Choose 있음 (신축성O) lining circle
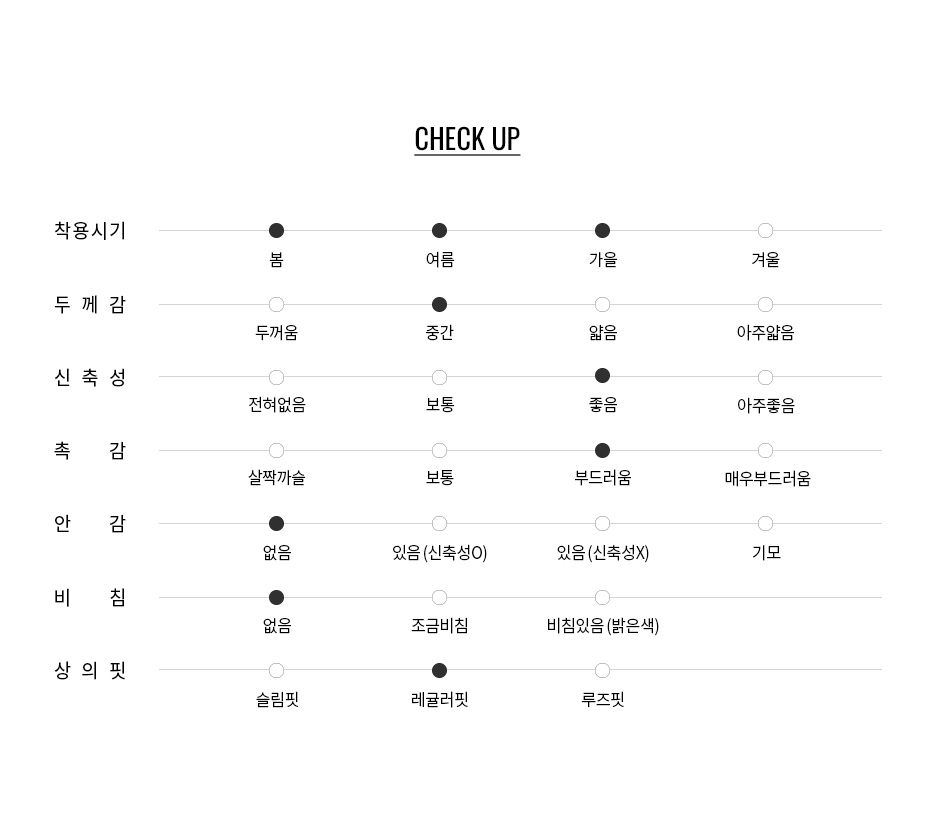The image size is (943, 817). click(439, 524)
